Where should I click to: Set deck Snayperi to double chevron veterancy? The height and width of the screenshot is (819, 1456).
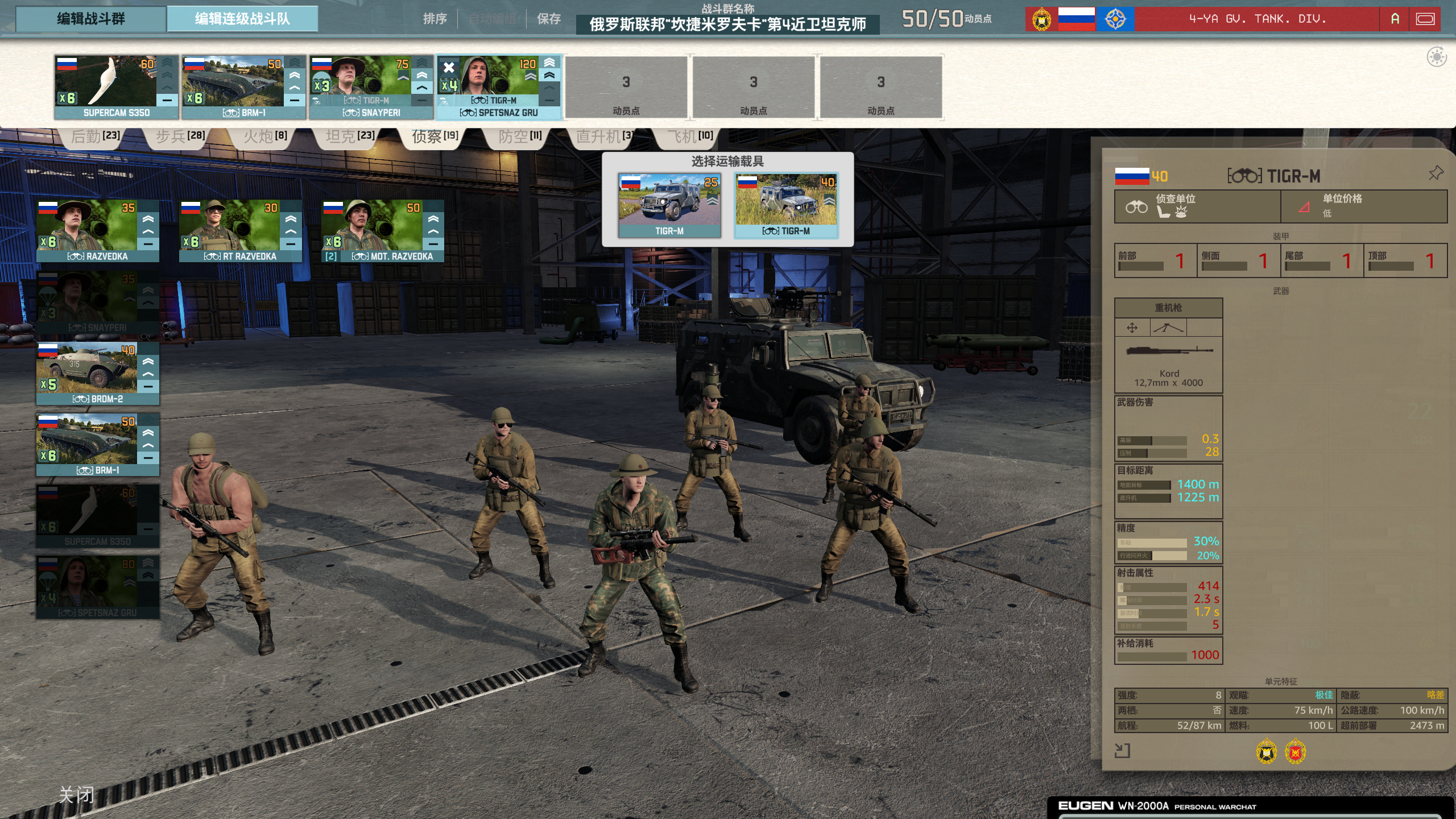(x=421, y=75)
